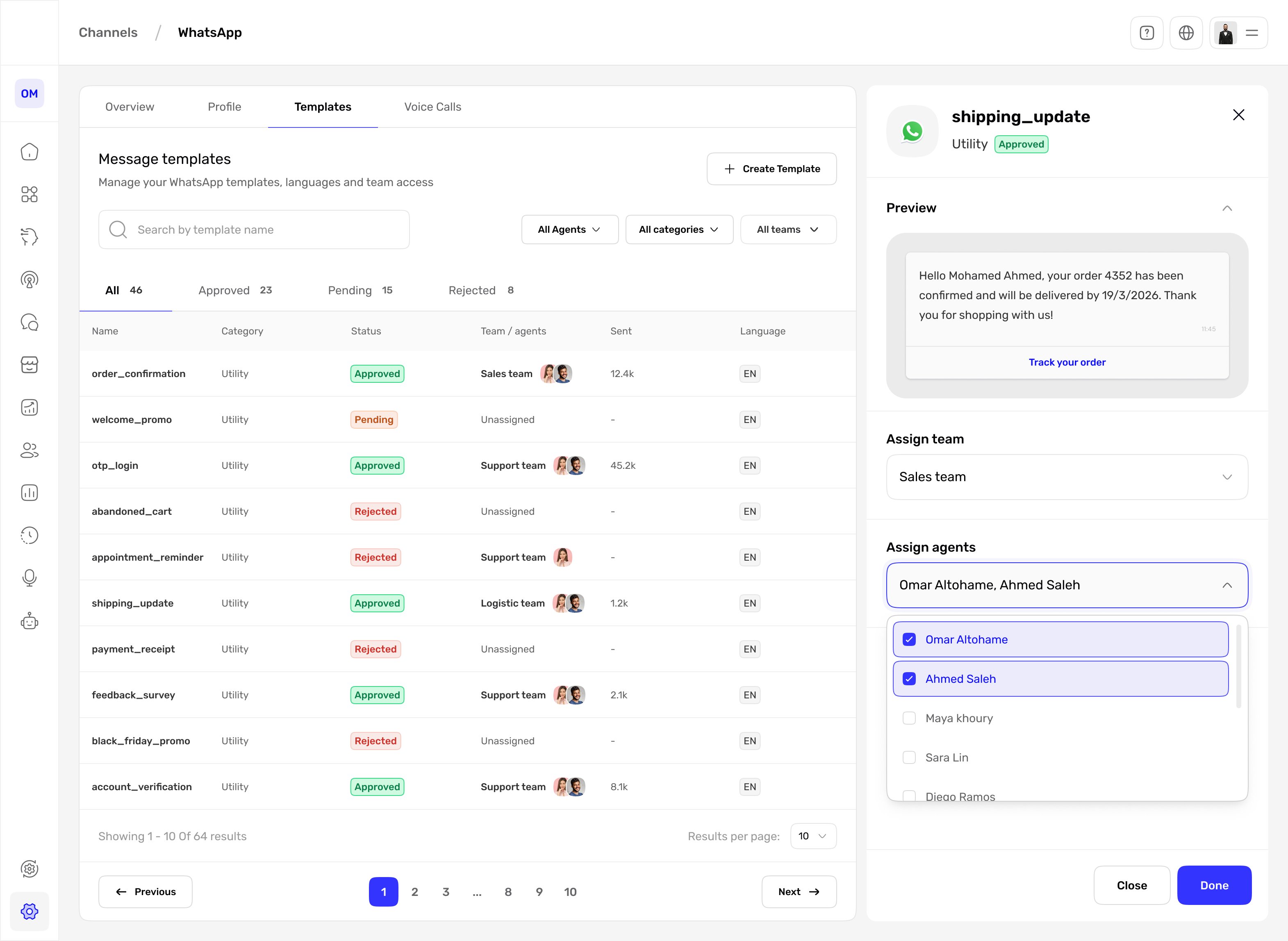Screen dimensions: 1288x941
Task: Open the apps grid icon in sidebar
Action: [x=29, y=194]
